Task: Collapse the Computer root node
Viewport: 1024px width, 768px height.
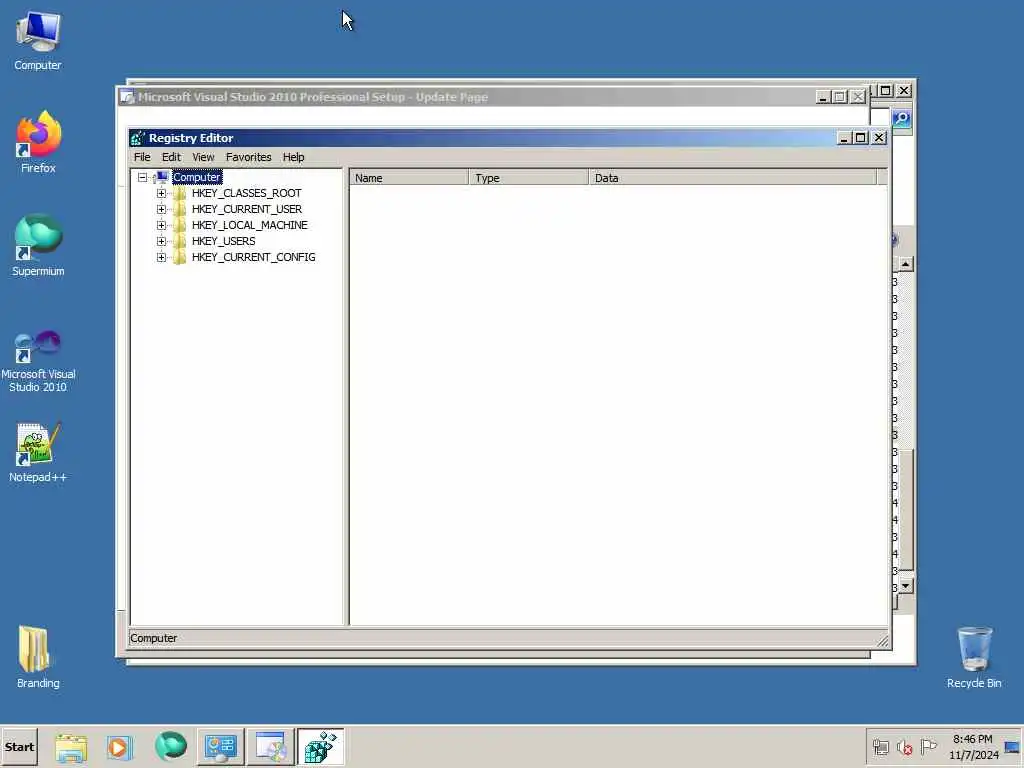Action: tap(142, 178)
